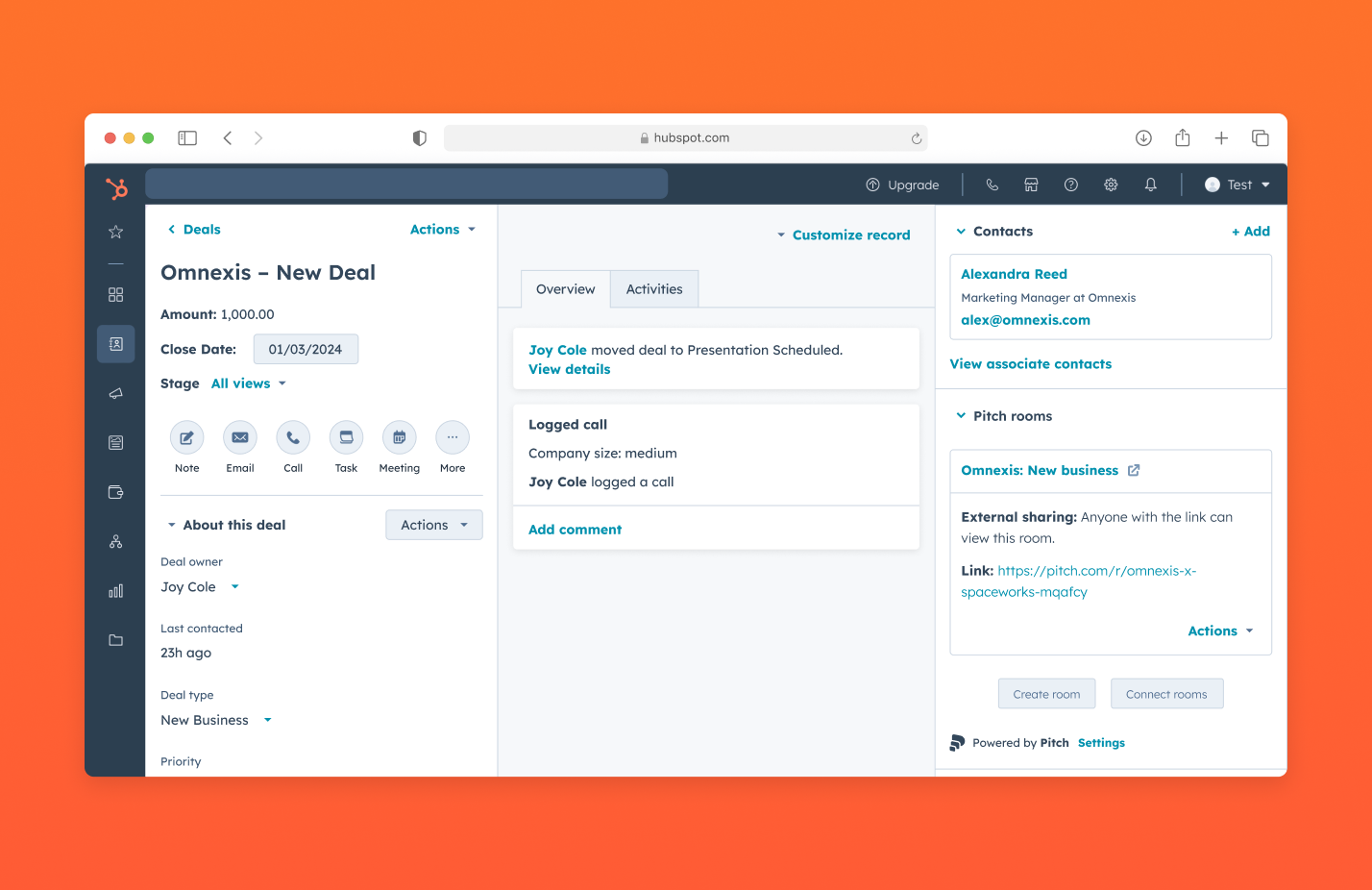Open the Customize record dropdown

pos(843,235)
